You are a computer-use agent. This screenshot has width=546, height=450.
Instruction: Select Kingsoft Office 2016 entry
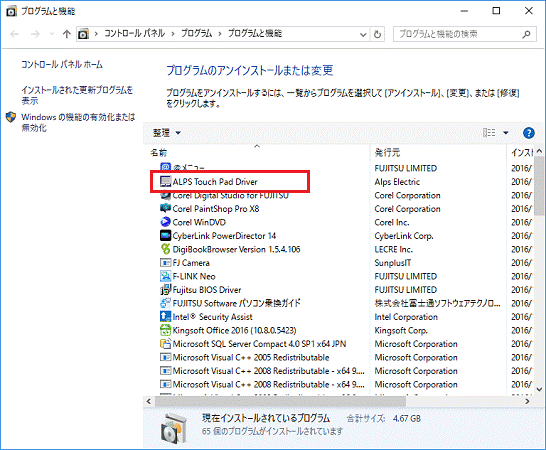(234, 330)
